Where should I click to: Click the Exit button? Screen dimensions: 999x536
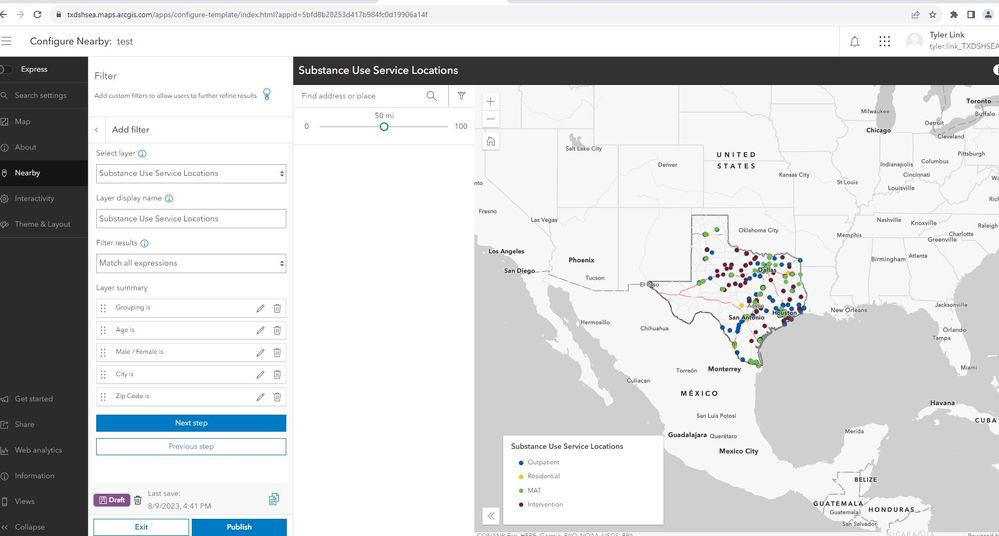pos(141,527)
